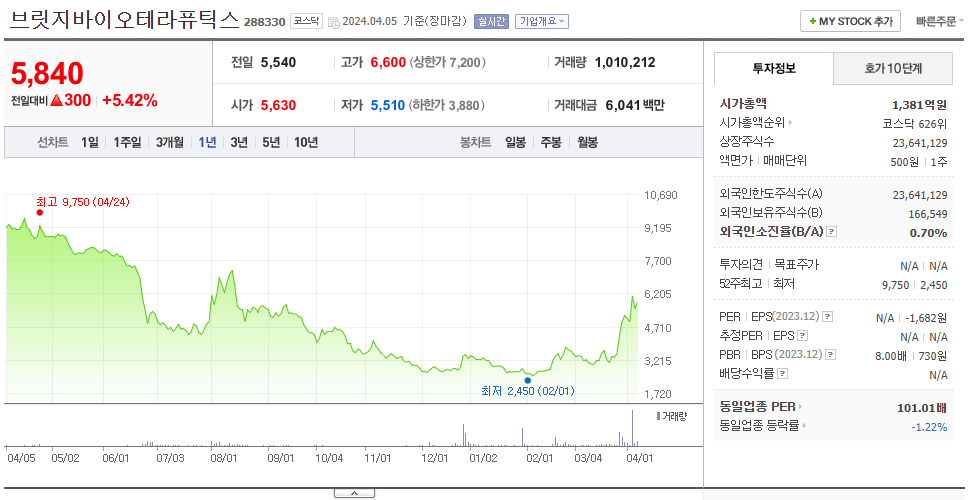
Task: Click help icon next to 외국인소진율(B/A)
Action: coord(832,232)
